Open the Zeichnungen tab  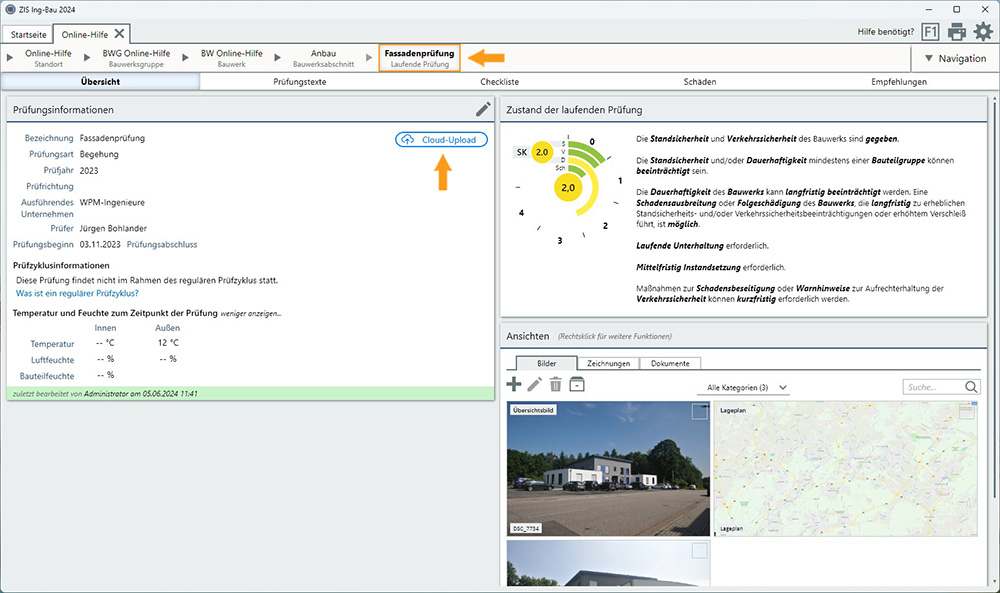tap(608, 363)
